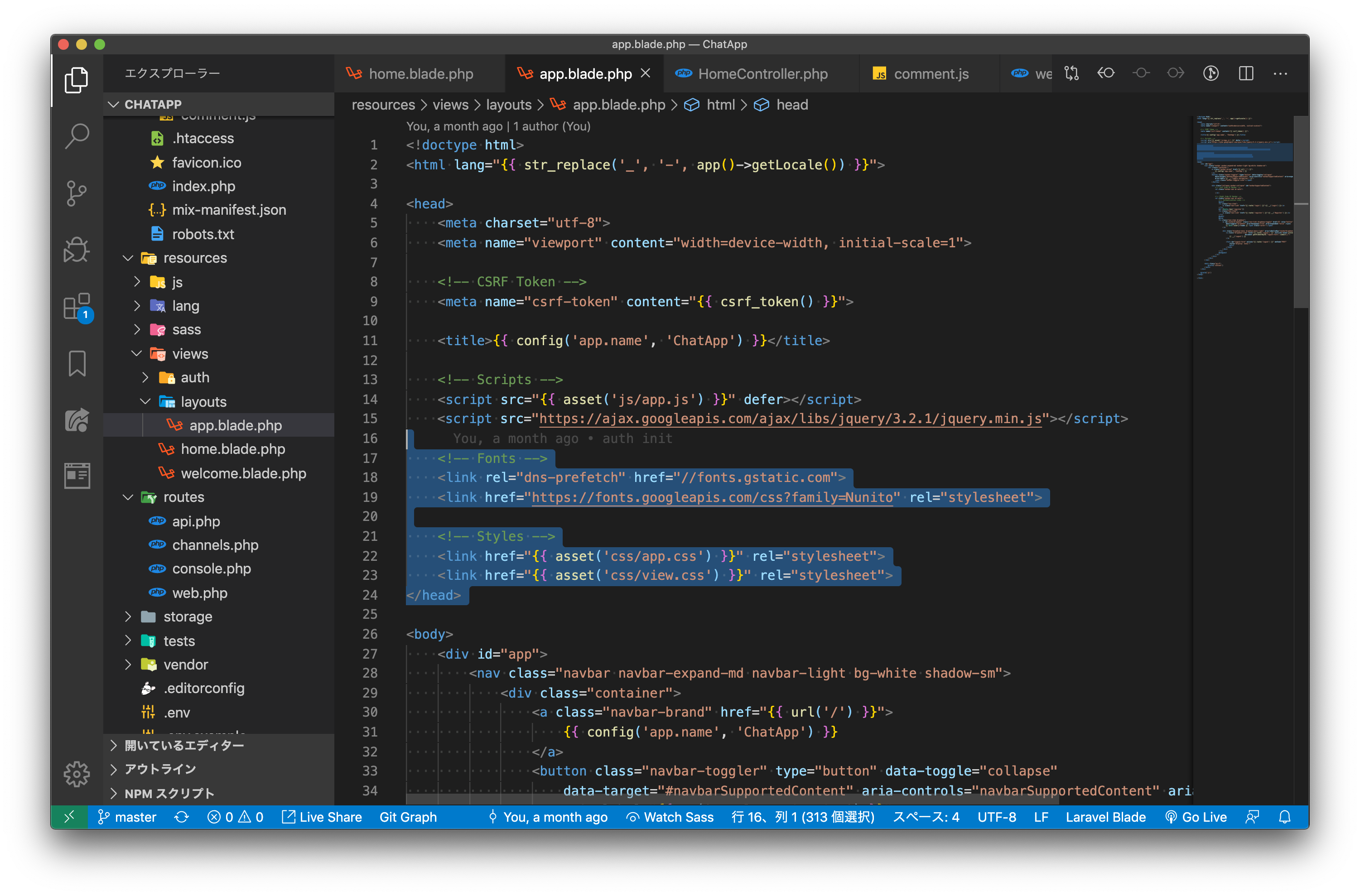Click the layouts breadcrumb segment

(x=509, y=105)
